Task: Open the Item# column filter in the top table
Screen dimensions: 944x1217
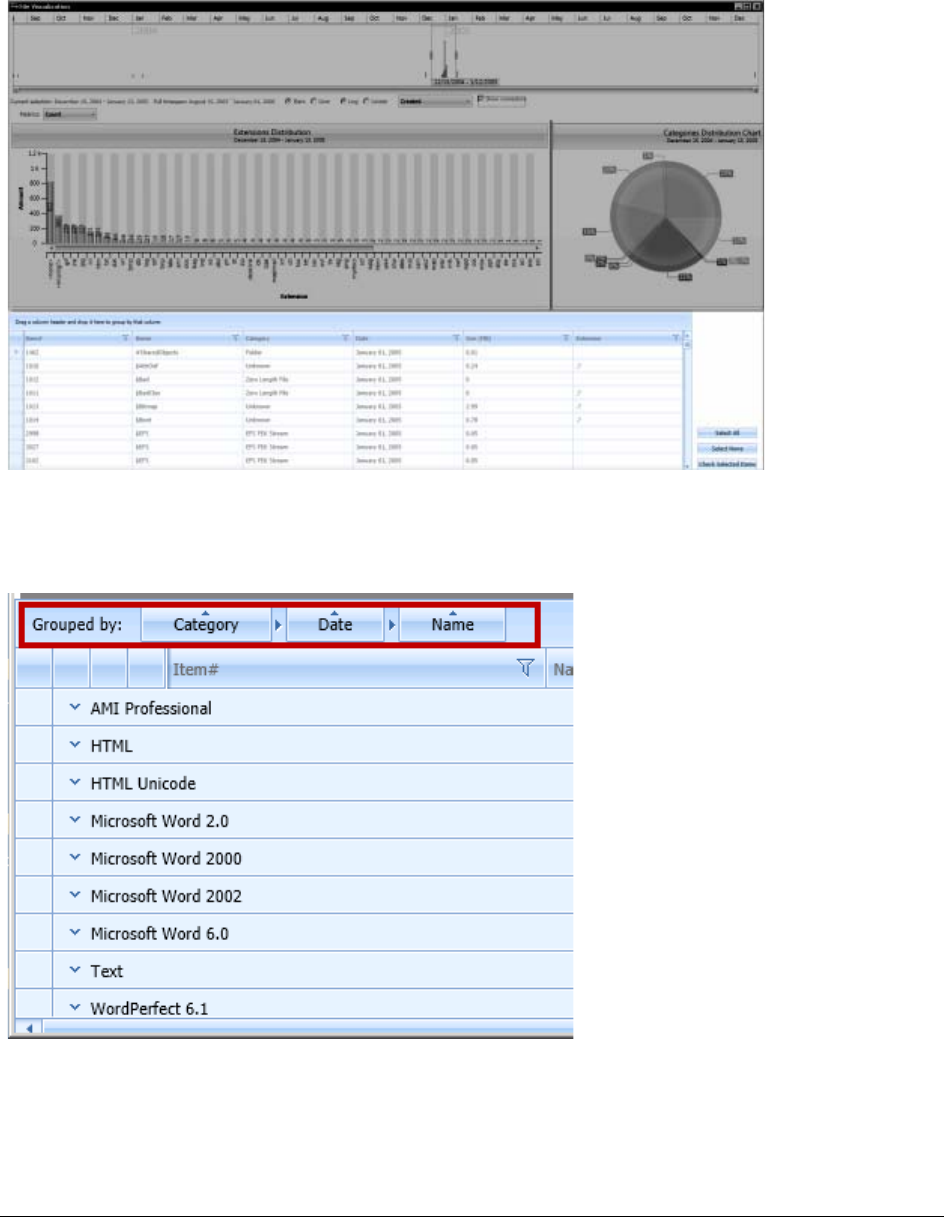Action: pyautogui.click(x=125, y=339)
